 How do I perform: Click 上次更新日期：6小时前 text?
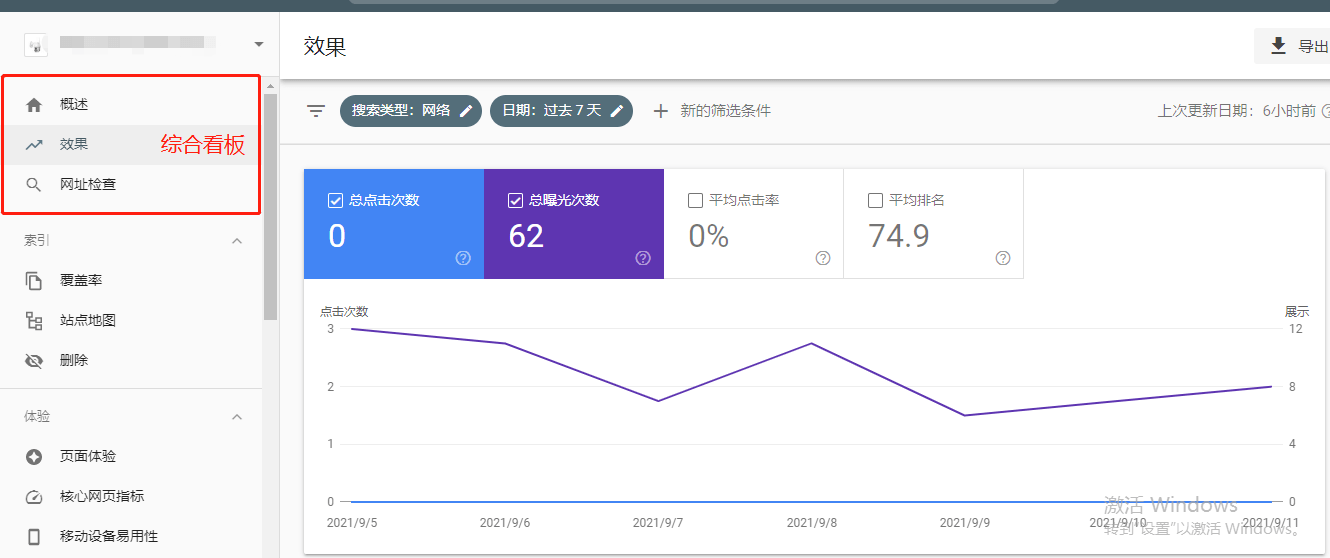click(1237, 111)
